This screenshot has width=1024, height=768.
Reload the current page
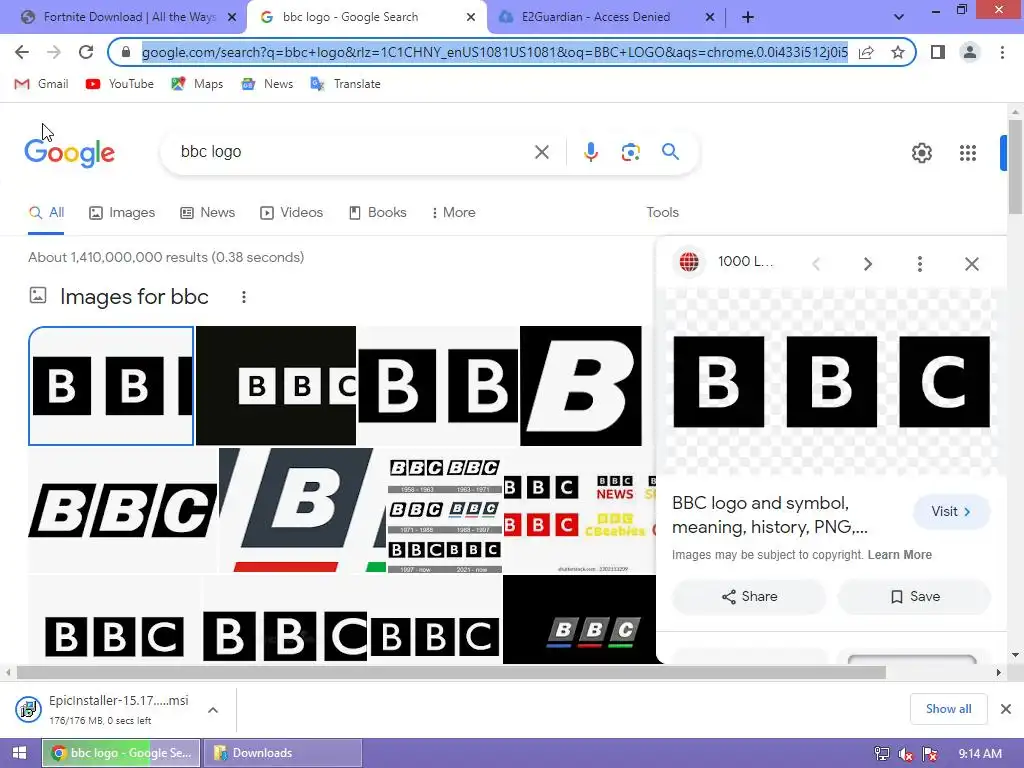[x=86, y=52]
